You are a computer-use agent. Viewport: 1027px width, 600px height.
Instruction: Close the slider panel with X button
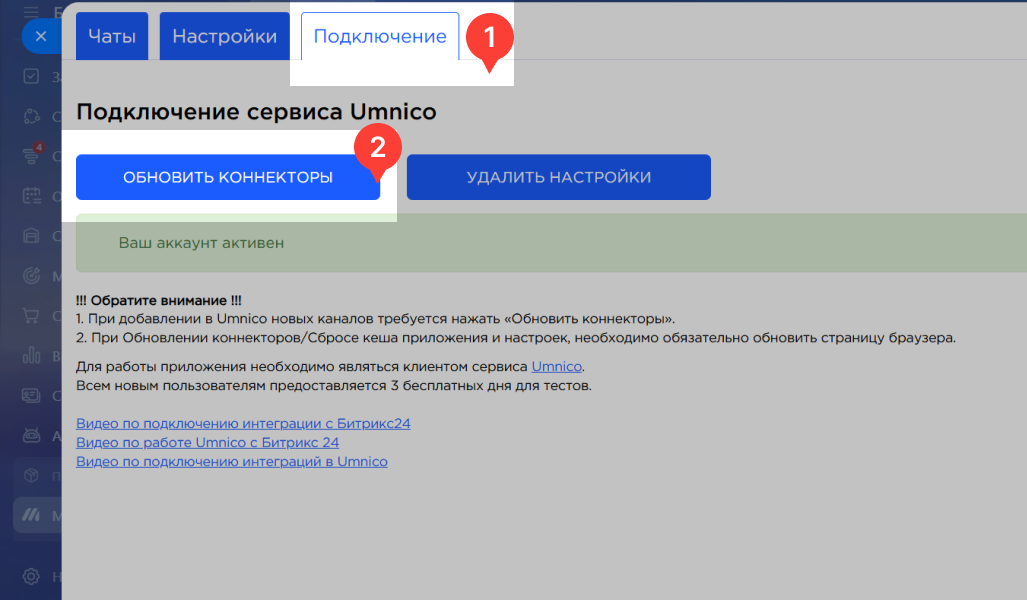click(40, 36)
